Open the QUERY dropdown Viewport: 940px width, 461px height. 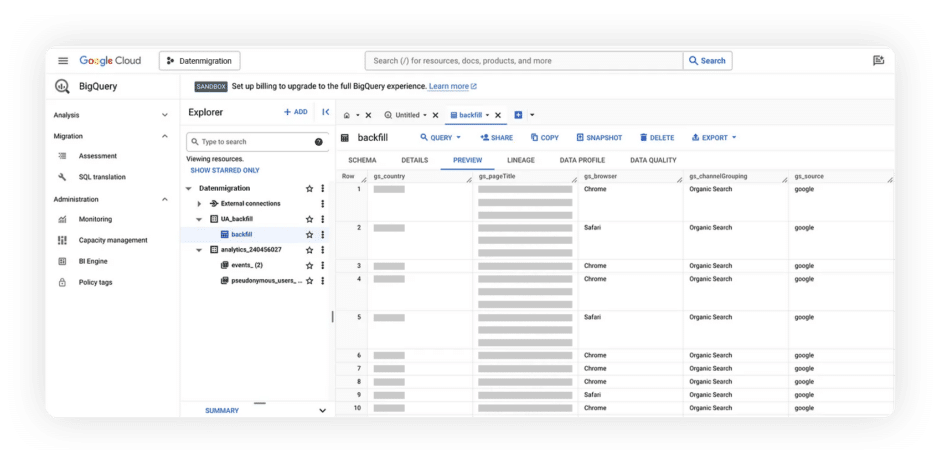click(441, 138)
